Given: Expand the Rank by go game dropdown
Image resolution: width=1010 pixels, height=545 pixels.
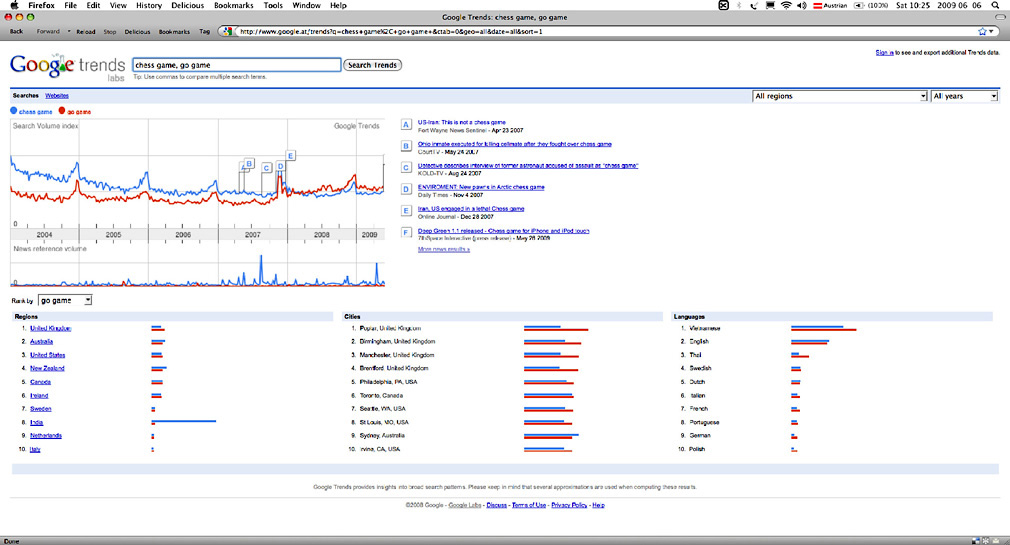Looking at the screenshot, I should 65,300.
